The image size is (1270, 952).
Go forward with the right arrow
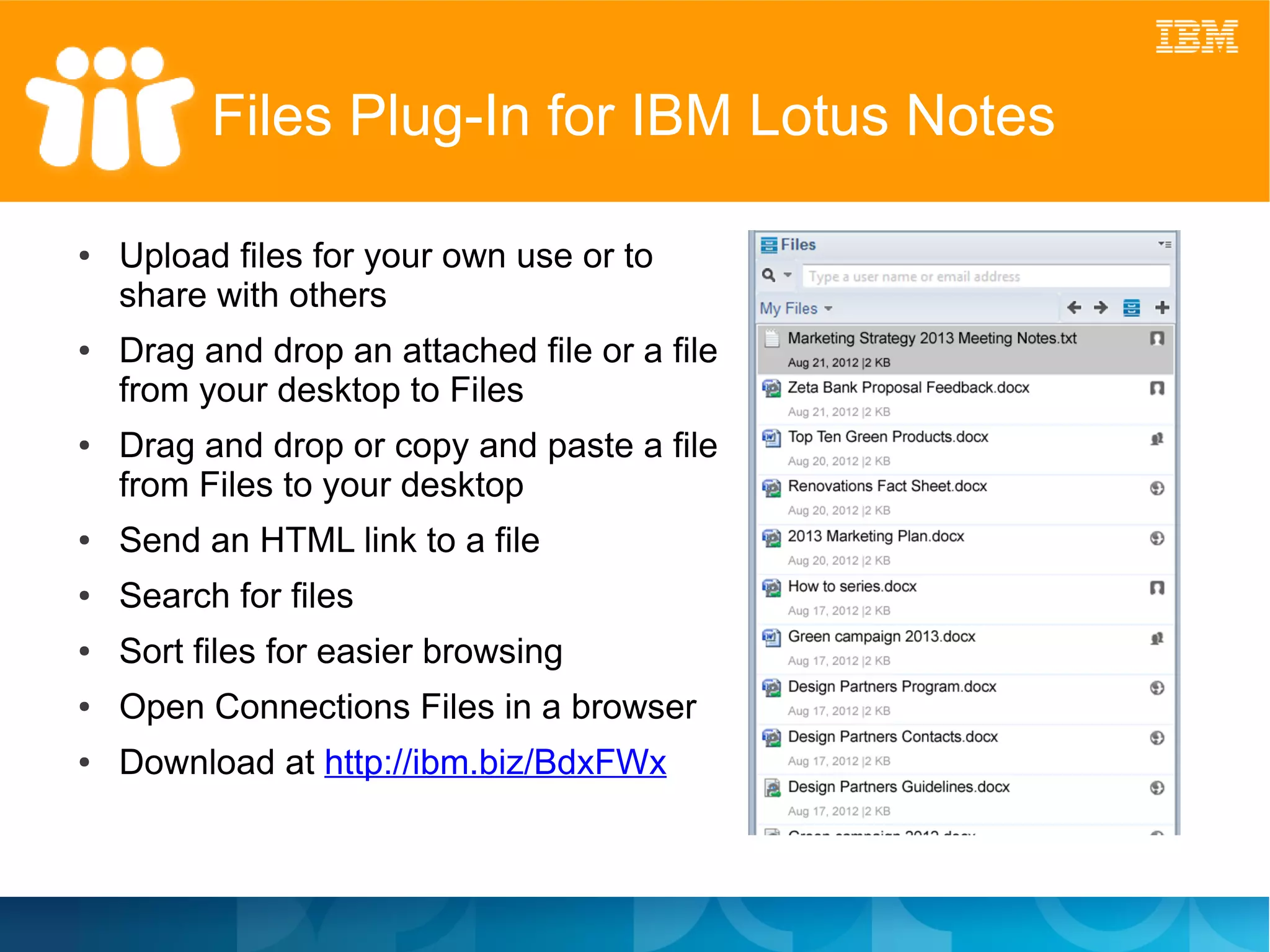(x=1101, y=308)
